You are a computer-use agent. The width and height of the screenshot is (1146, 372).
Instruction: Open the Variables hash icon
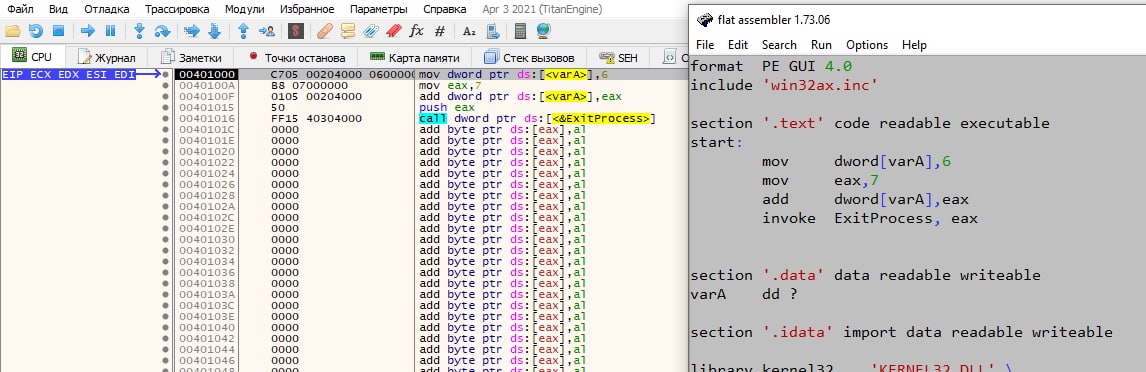click(x=439, y=31)
